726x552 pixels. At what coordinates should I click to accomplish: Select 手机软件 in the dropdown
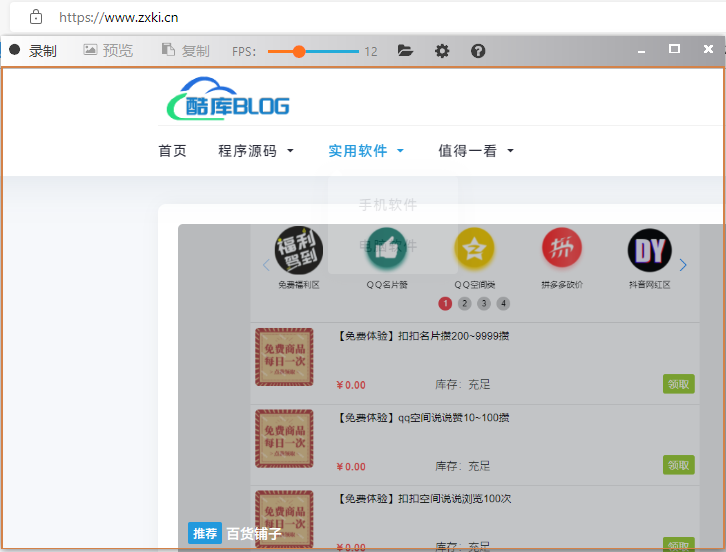pos(388,205)
